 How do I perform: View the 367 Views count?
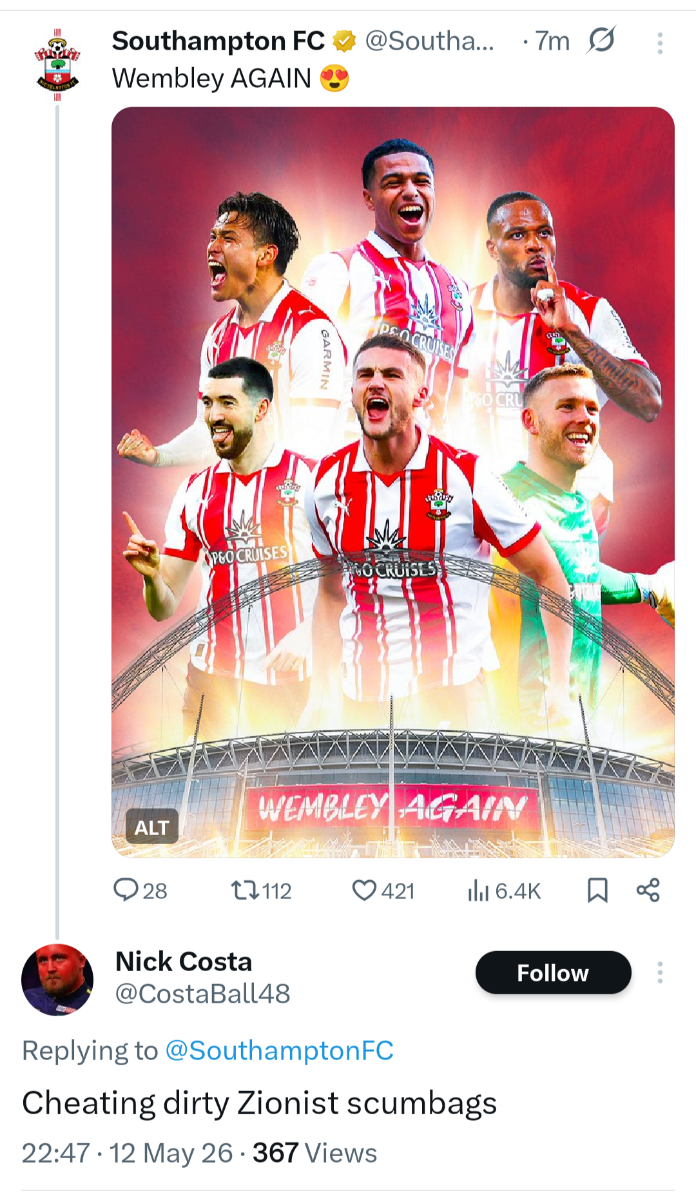pyautogui.click(x=315, y=1153)
